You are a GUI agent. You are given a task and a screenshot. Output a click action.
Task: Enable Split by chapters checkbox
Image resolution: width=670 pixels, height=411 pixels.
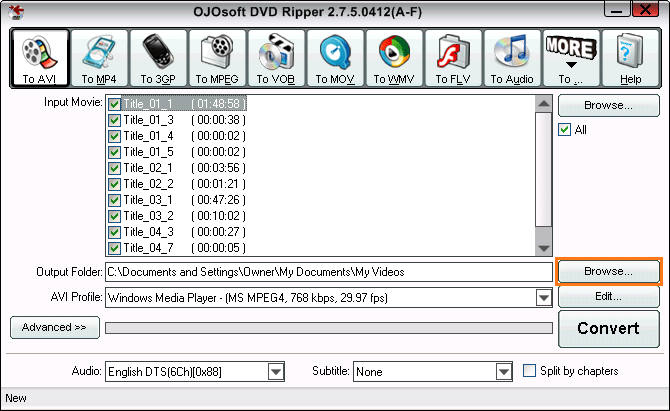[x=529, y=370]
